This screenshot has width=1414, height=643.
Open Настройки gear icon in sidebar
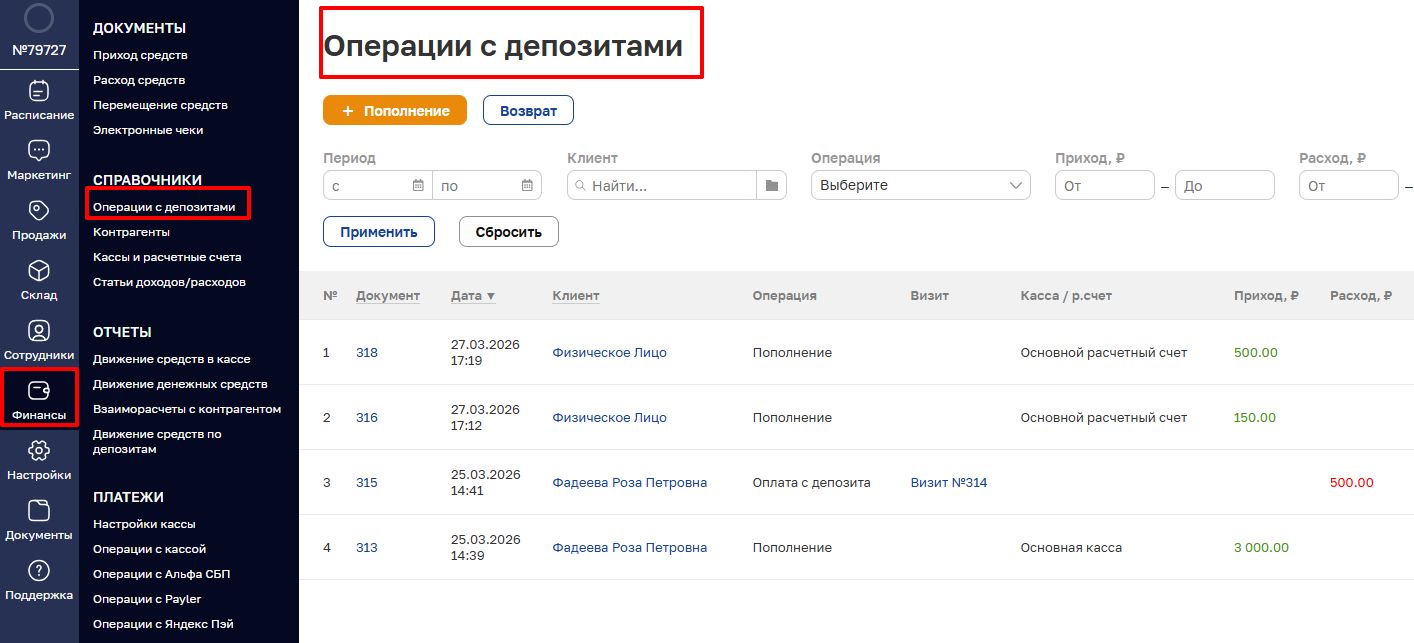coord(38,451)
